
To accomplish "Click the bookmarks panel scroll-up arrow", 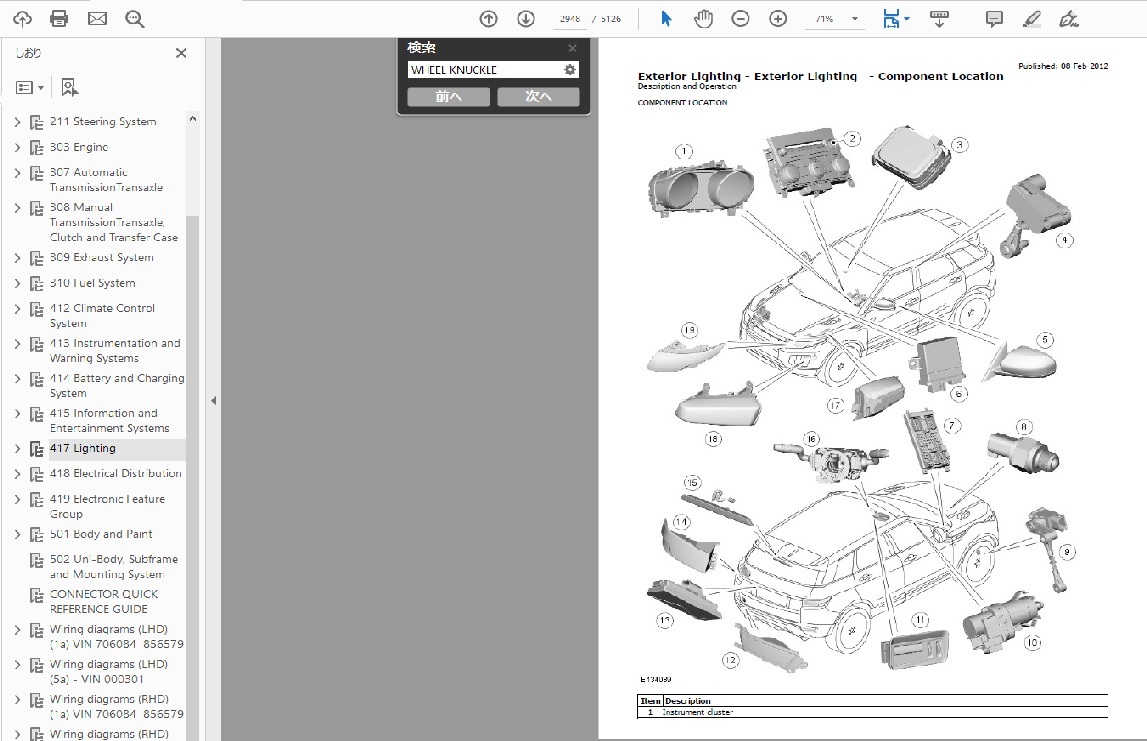I will (193, 119).
